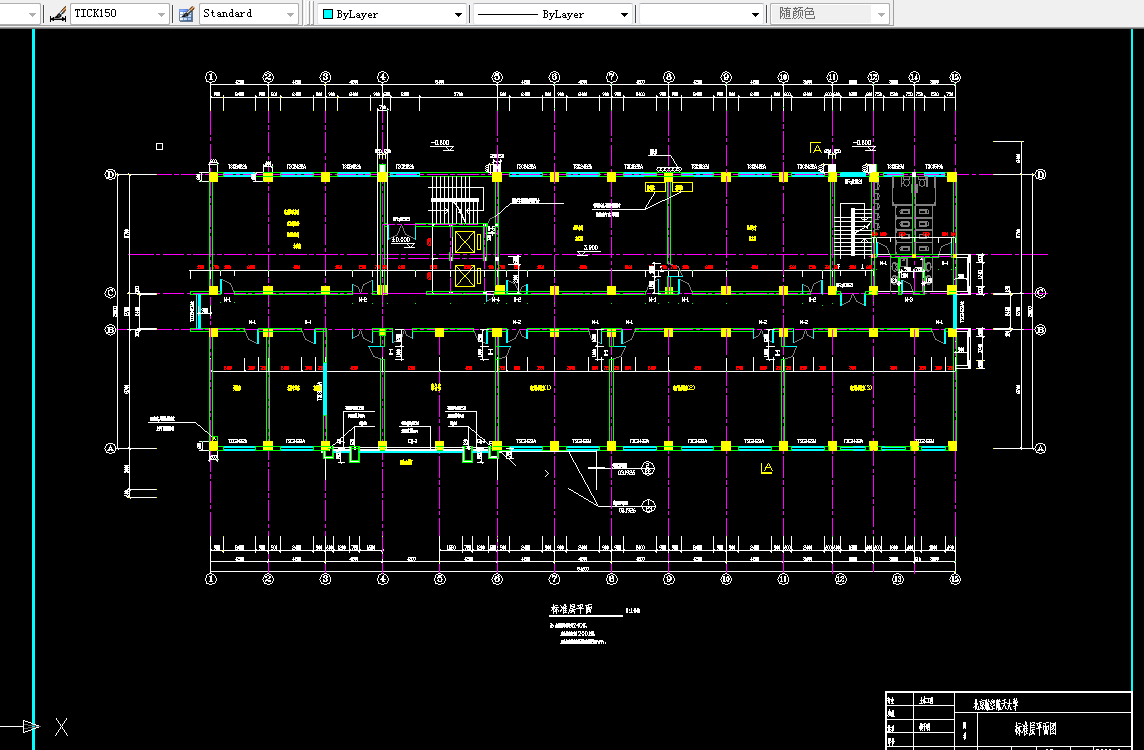The height and width of the screenshot is (750, 1144).
Task: Select the central staircase symbol
Action: click(x=456, y=199)
